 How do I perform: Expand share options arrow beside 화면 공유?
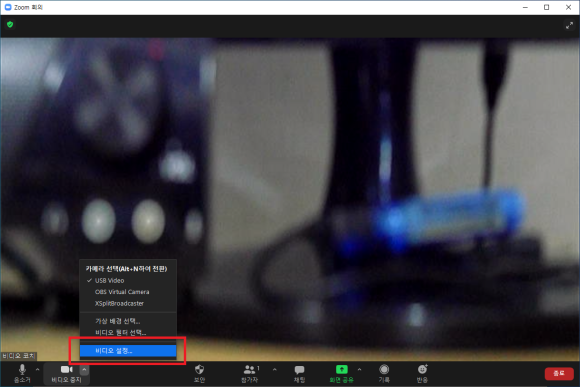(x=360, y=370)
